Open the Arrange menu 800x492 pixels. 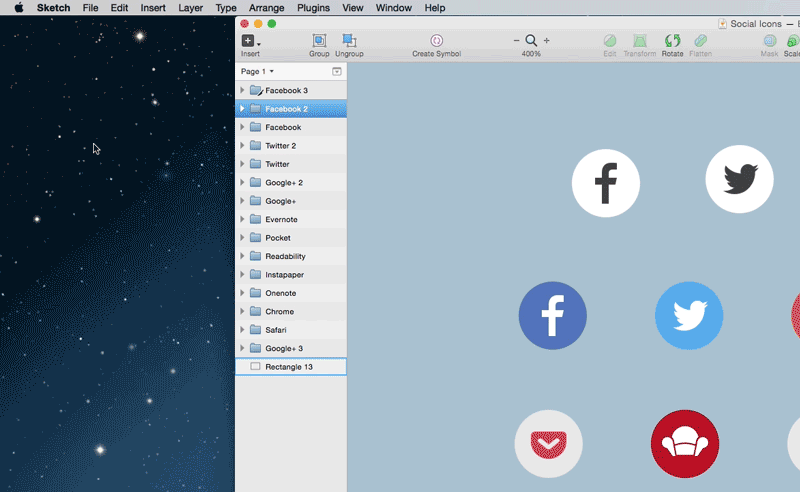coord(266,8)
